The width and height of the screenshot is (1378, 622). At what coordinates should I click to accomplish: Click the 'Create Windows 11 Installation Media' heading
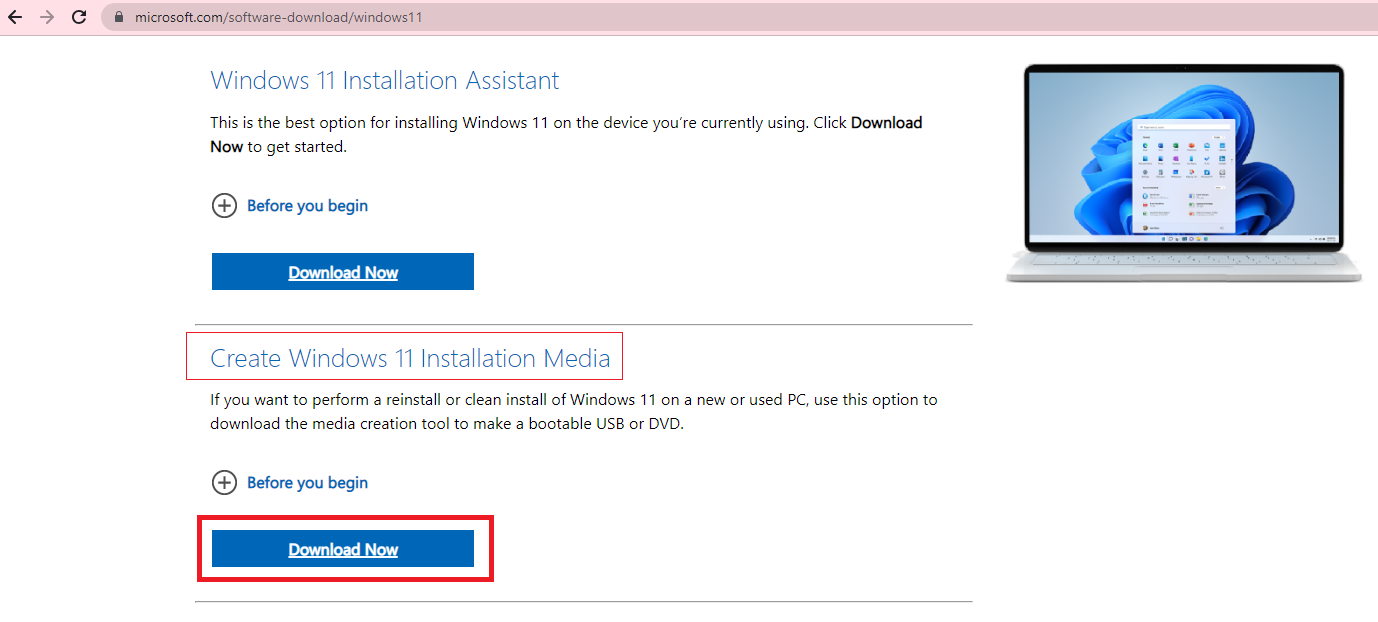coord(410,358)
